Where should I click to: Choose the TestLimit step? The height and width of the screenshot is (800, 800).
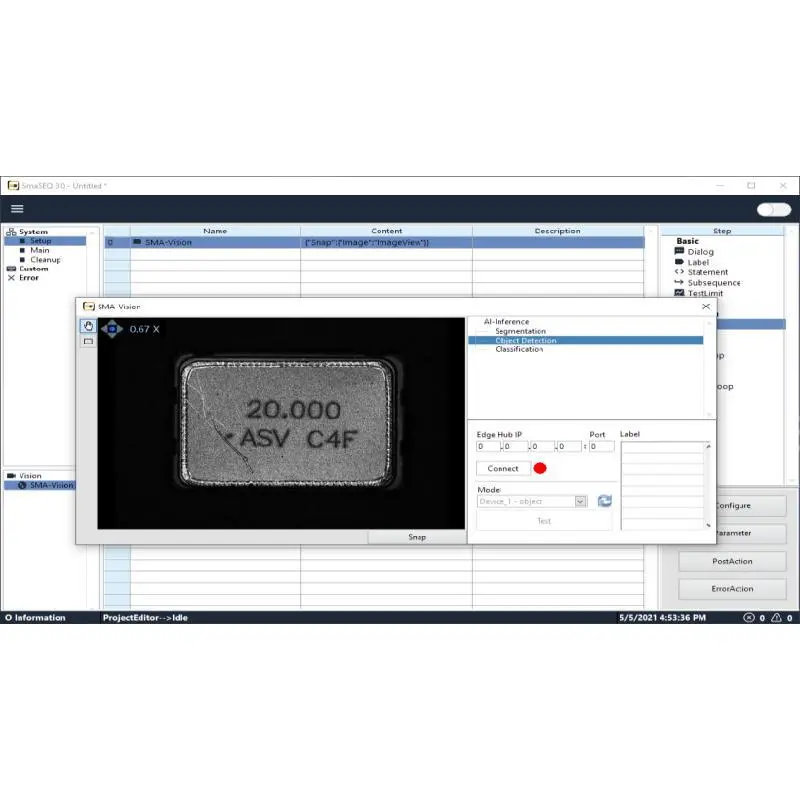point(705,293)
